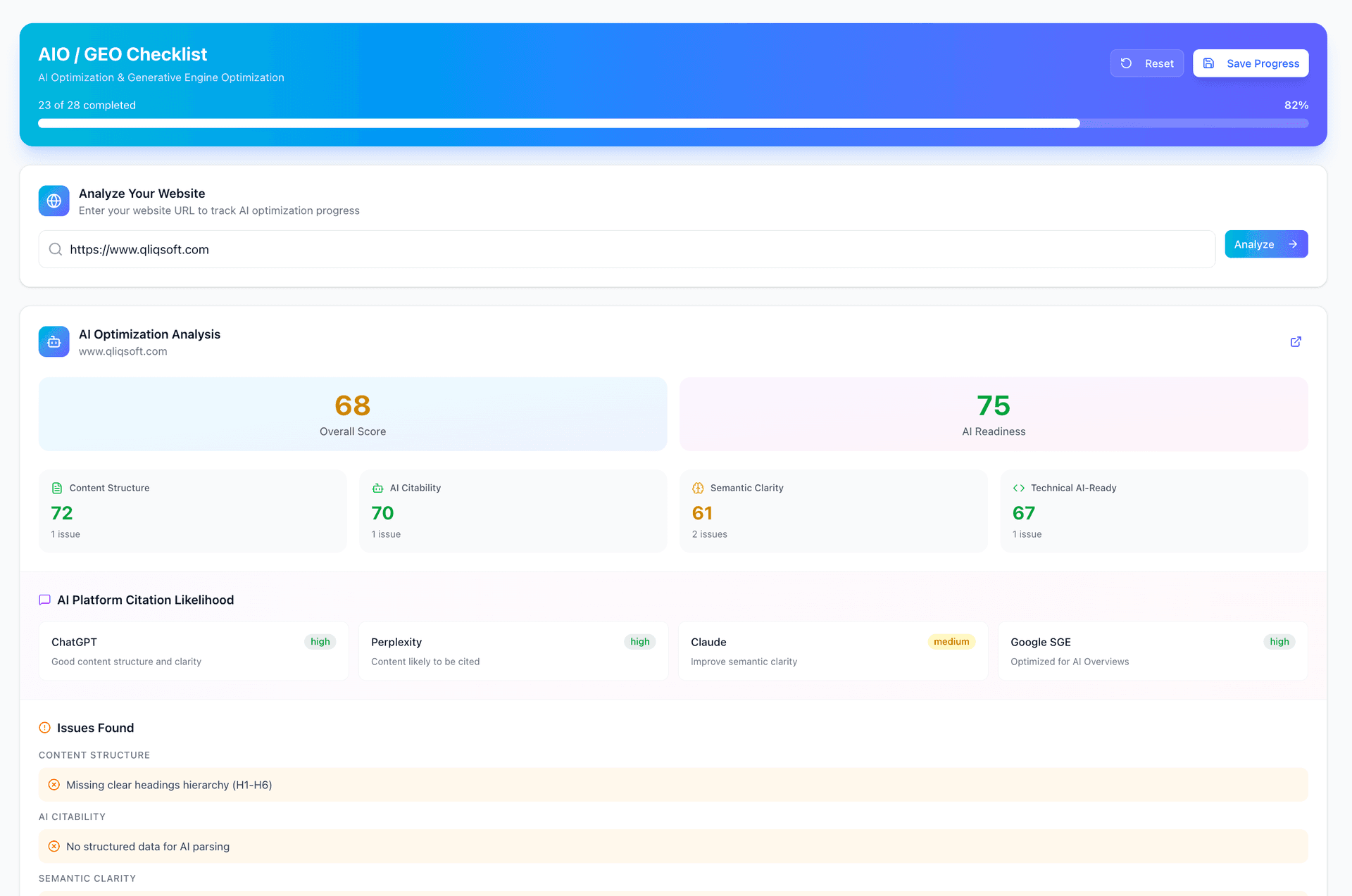Click the document icon on Content Structure card
The width and height of the screenshot is (1352, 896).
(x=56, y=487)
